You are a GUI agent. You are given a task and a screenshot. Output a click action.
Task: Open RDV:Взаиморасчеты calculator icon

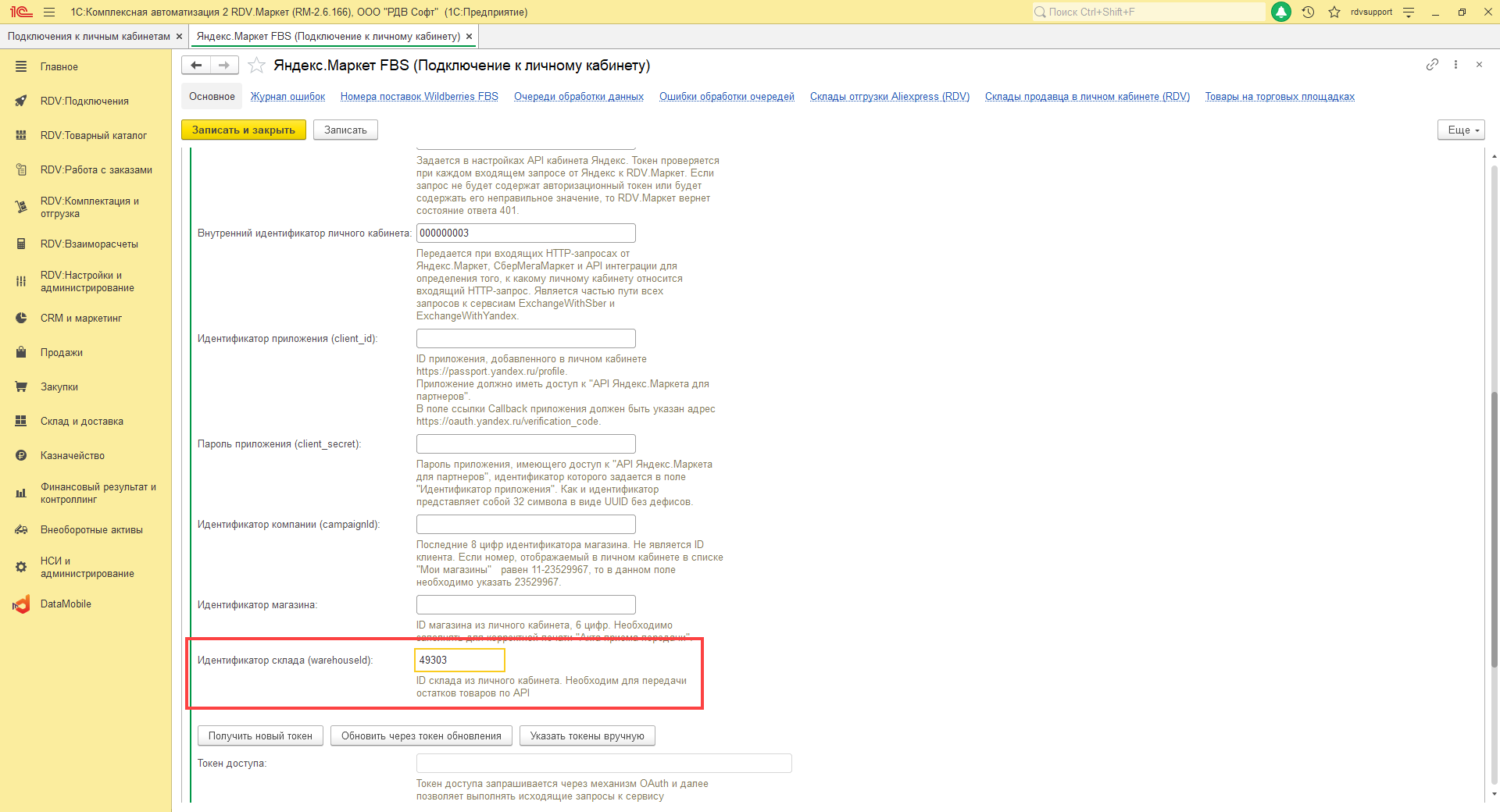point(21,244)
